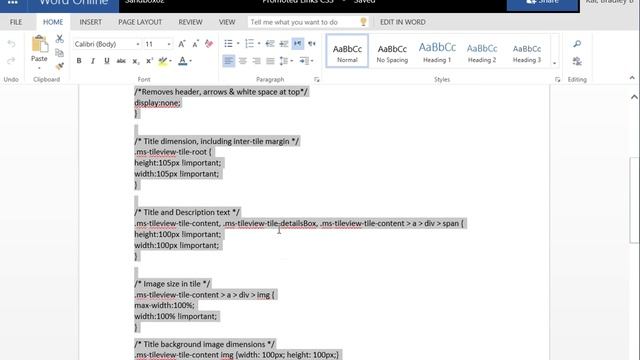Toggle Underline formatting
Image resolution: width=640 pixels, height=360 pixels.
click(107, 61)
